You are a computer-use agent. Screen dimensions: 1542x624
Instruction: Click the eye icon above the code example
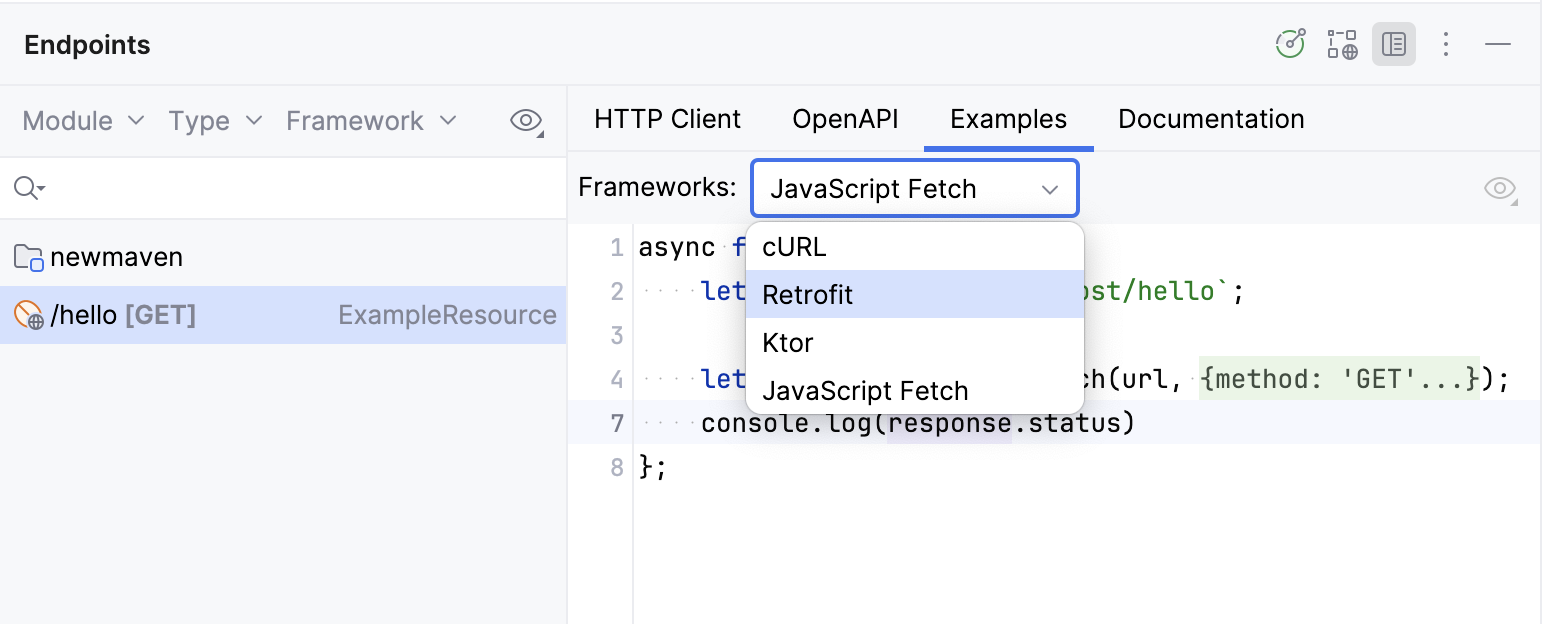pyautogui.click(x=1500, y=188)
